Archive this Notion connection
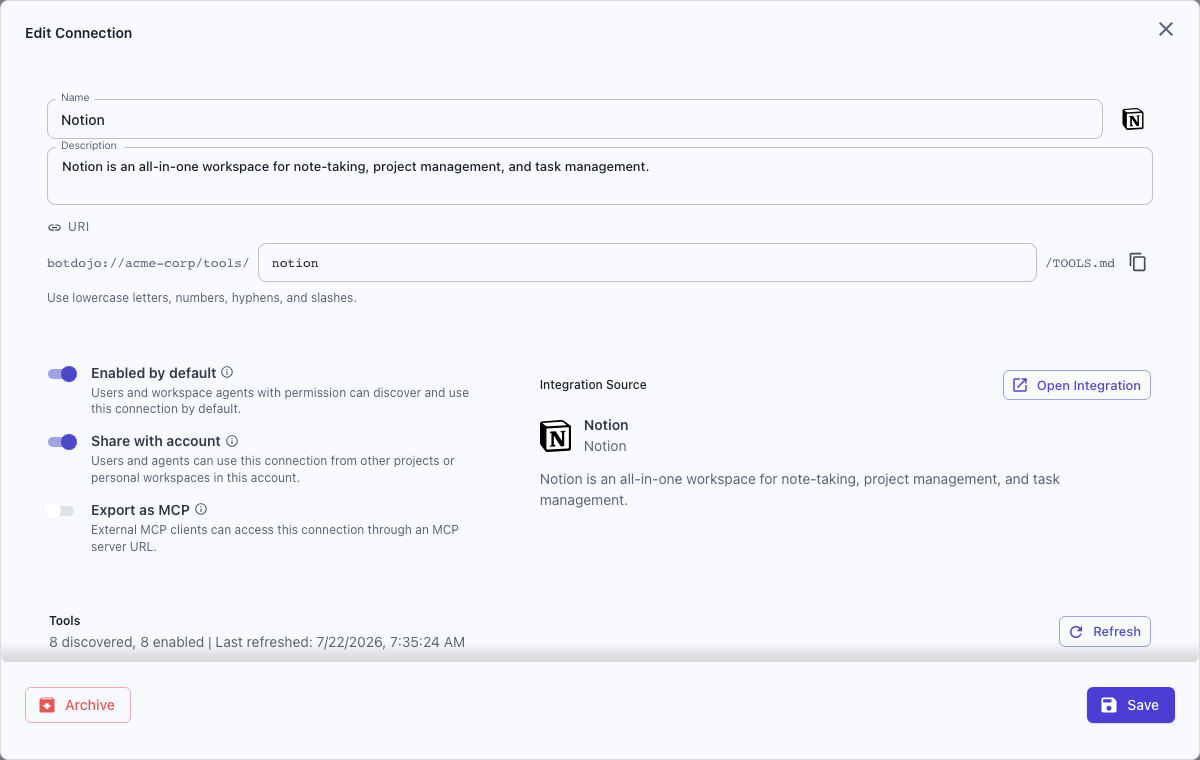The image size is (1200, 760). [x=78, y=705]
